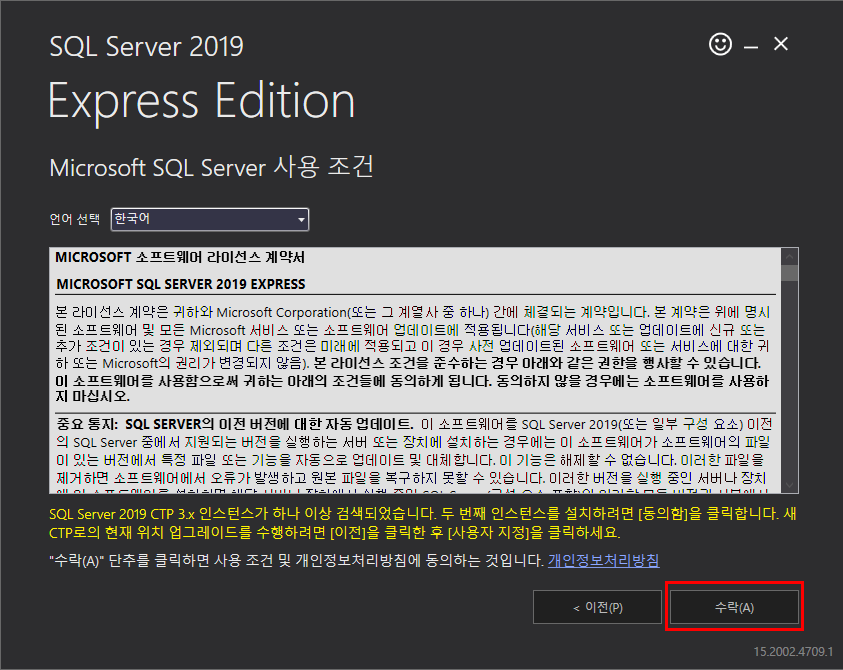843x670 pixels.
Task: Click the license scrollbar down arrow
Action: click(x=789, y=484)
